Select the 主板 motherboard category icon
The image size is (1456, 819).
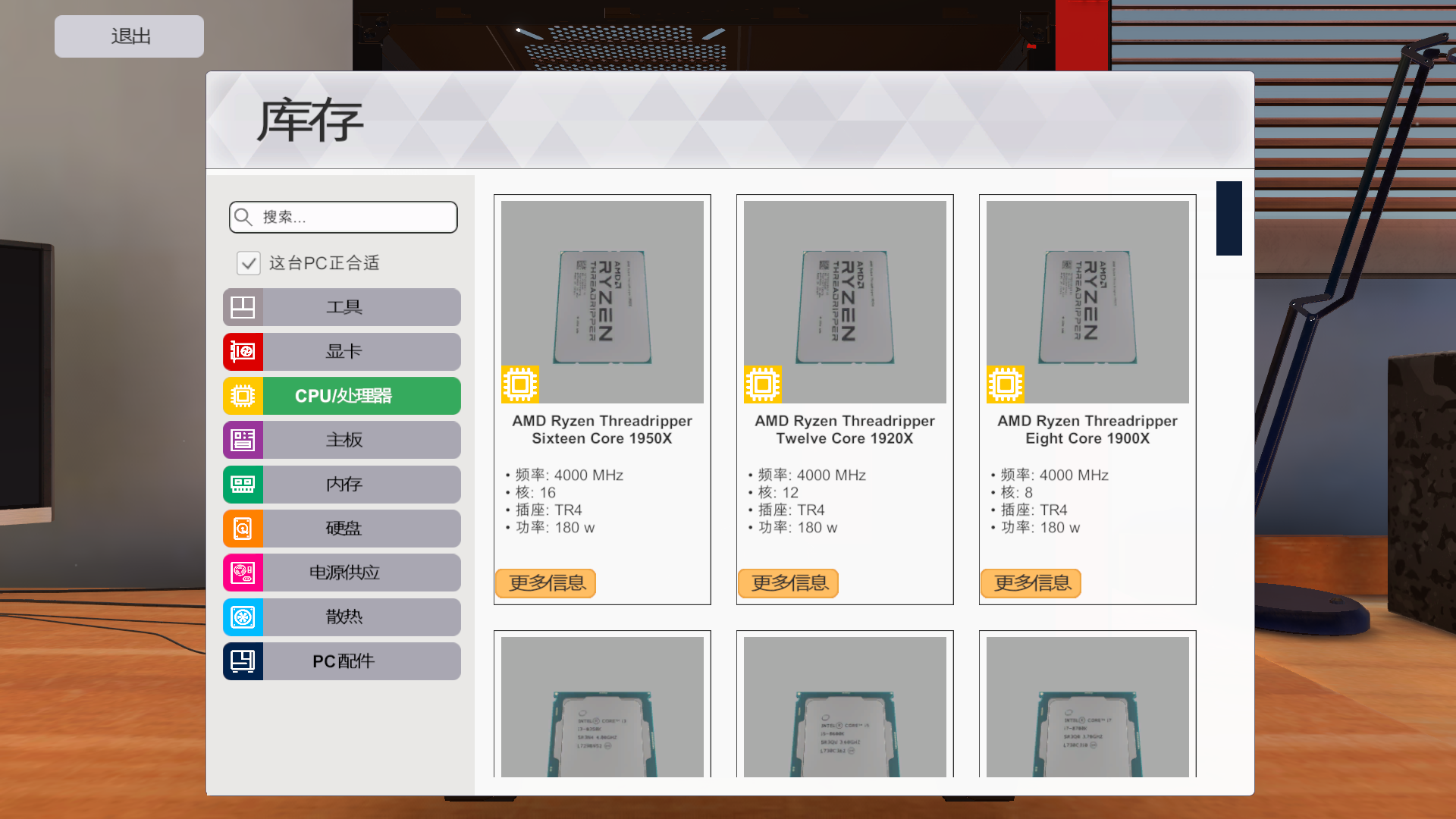click(x=242, y=440)
